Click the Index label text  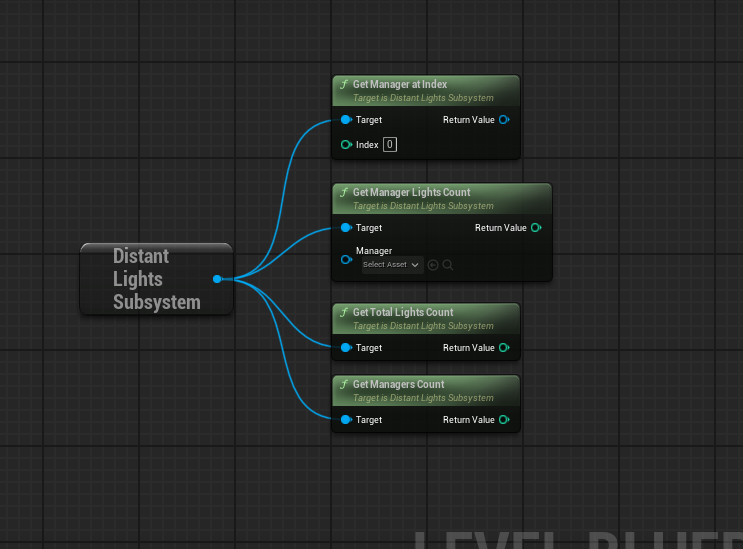pyautogui.click(x=367, y=144)
